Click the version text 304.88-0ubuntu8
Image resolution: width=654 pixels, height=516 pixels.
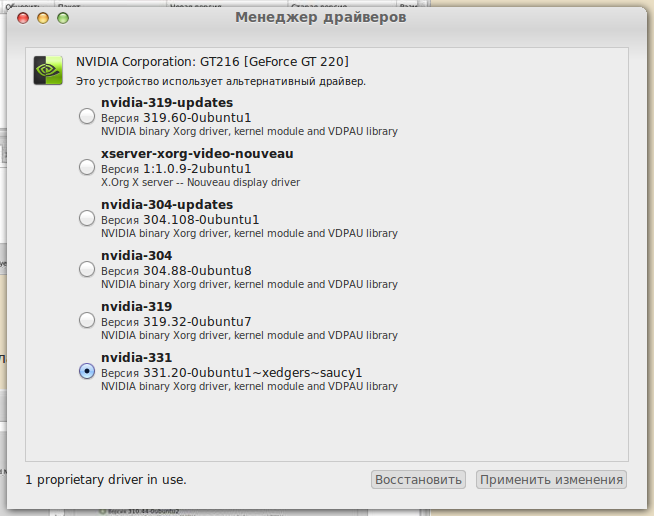click(197, 271)
